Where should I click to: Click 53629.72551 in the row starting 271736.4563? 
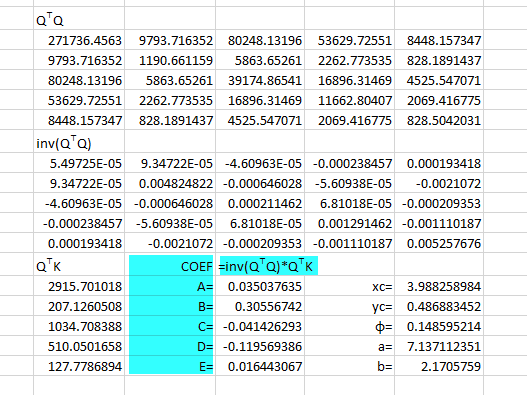tap(350, 40)
